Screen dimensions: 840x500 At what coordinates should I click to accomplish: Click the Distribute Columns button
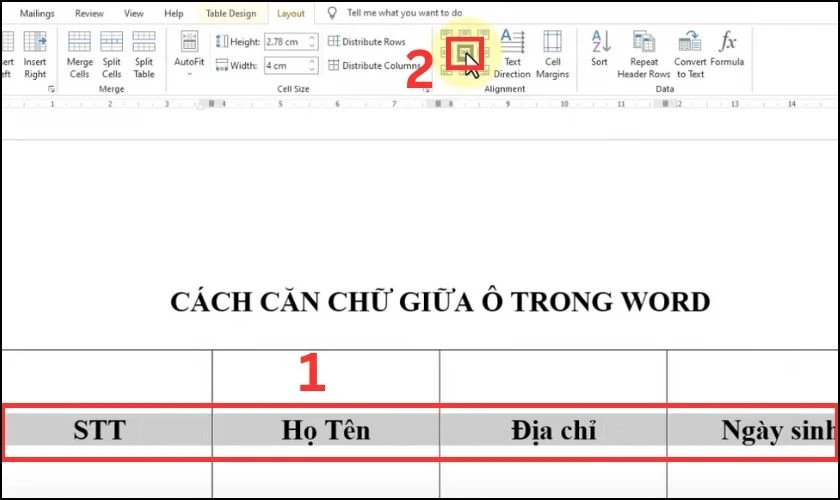point(374,65)
